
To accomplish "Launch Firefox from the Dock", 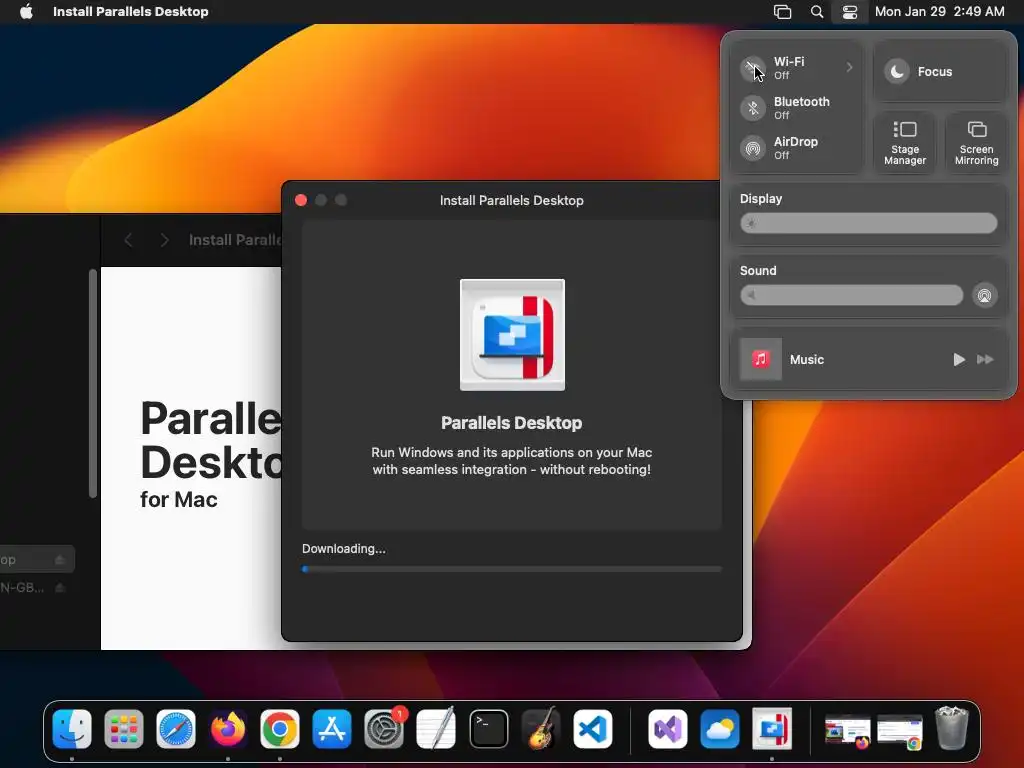I will coord(228,729).
